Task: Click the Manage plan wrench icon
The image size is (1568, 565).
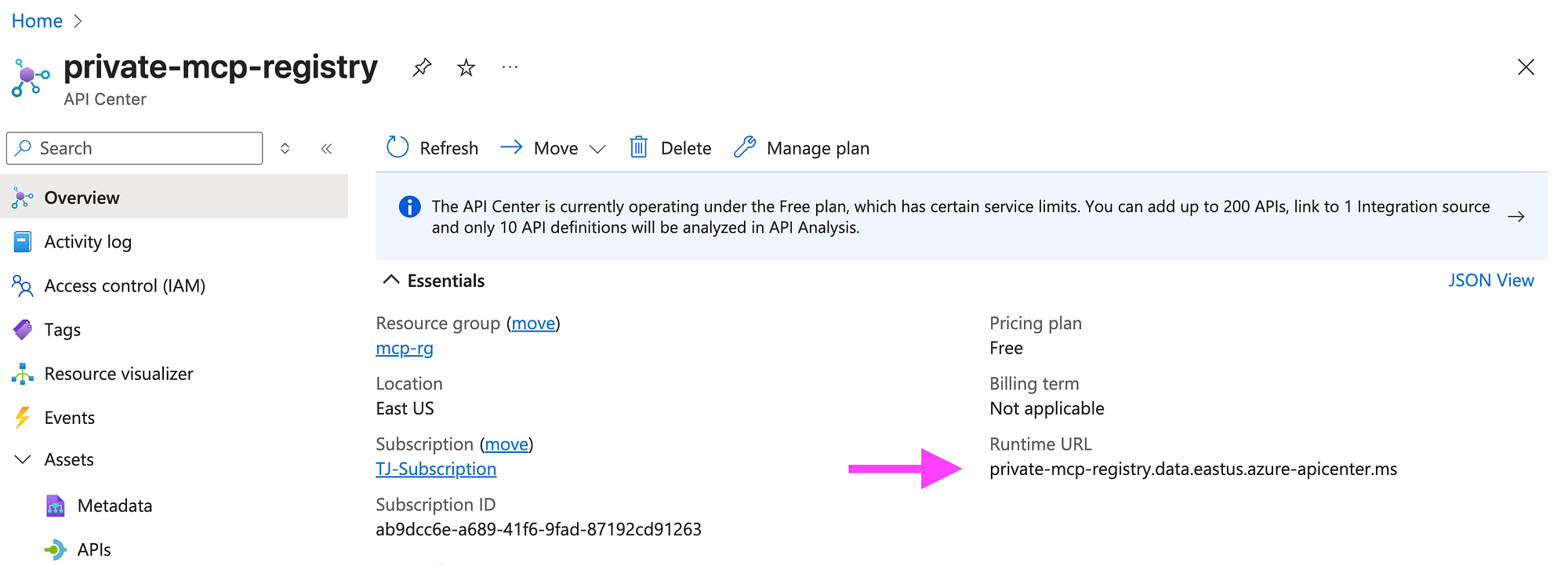Action: [745, 147]
